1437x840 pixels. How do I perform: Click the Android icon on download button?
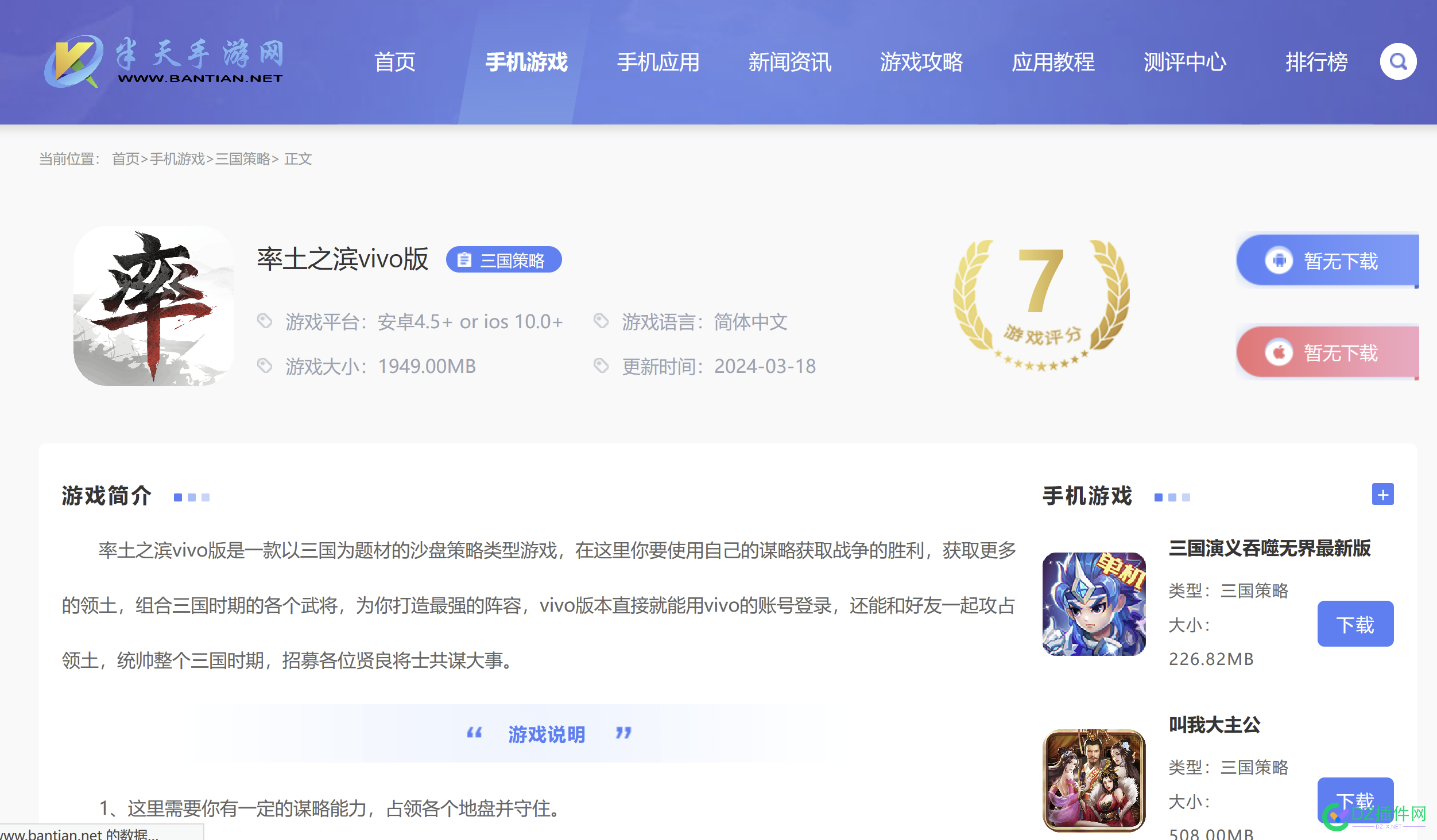pyautogui.click(x=1279, y=260)
